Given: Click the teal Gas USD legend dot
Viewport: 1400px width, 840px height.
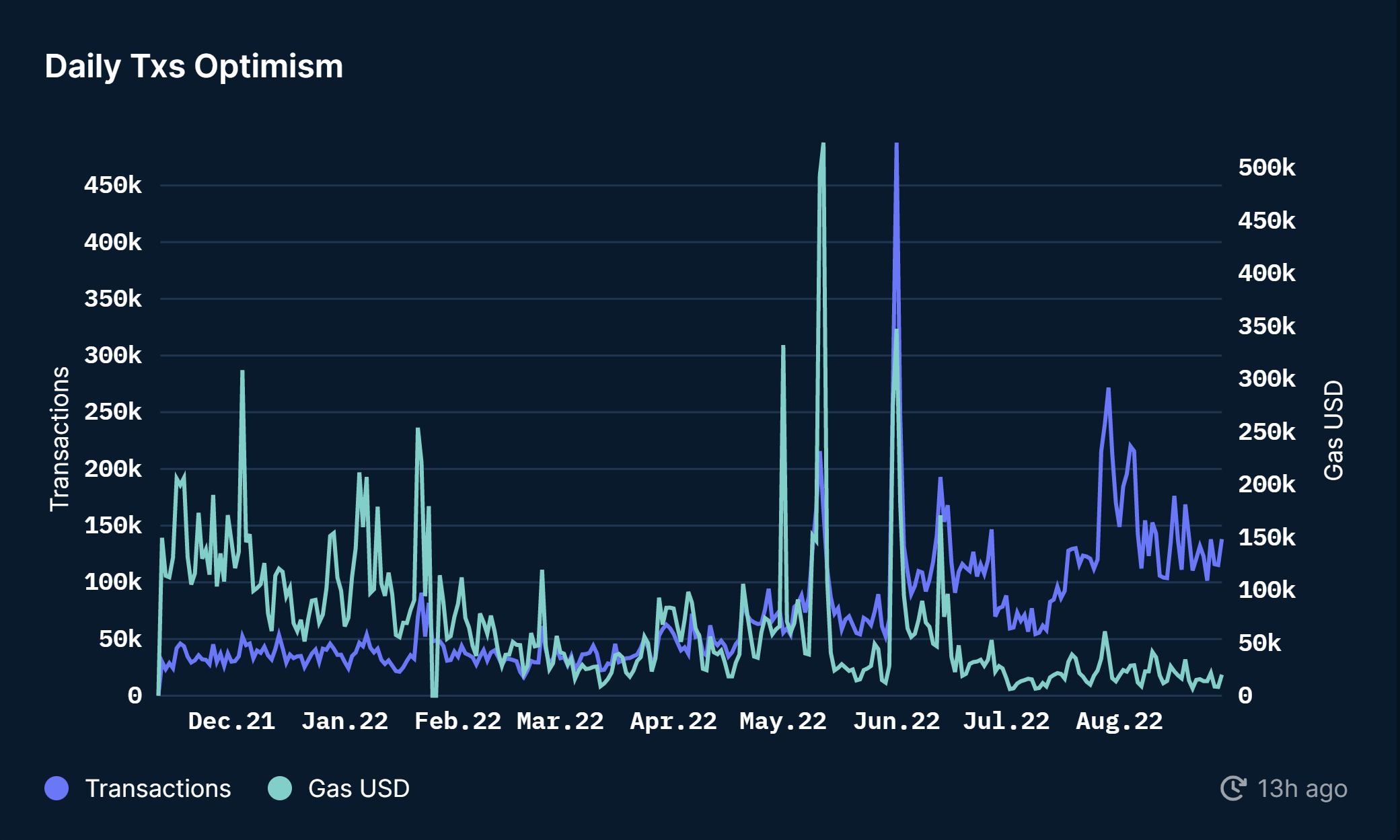Looking at the screenshot, I should tap(280, 788).
